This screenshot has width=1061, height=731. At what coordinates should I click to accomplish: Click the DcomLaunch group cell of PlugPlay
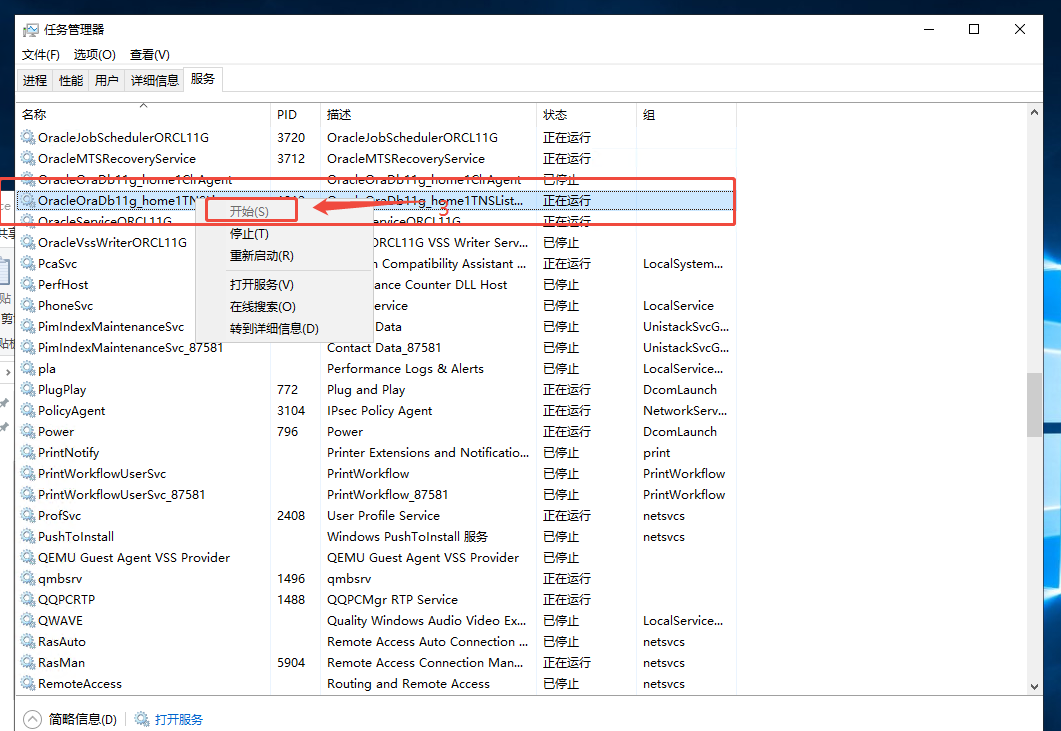coord(680,390)
